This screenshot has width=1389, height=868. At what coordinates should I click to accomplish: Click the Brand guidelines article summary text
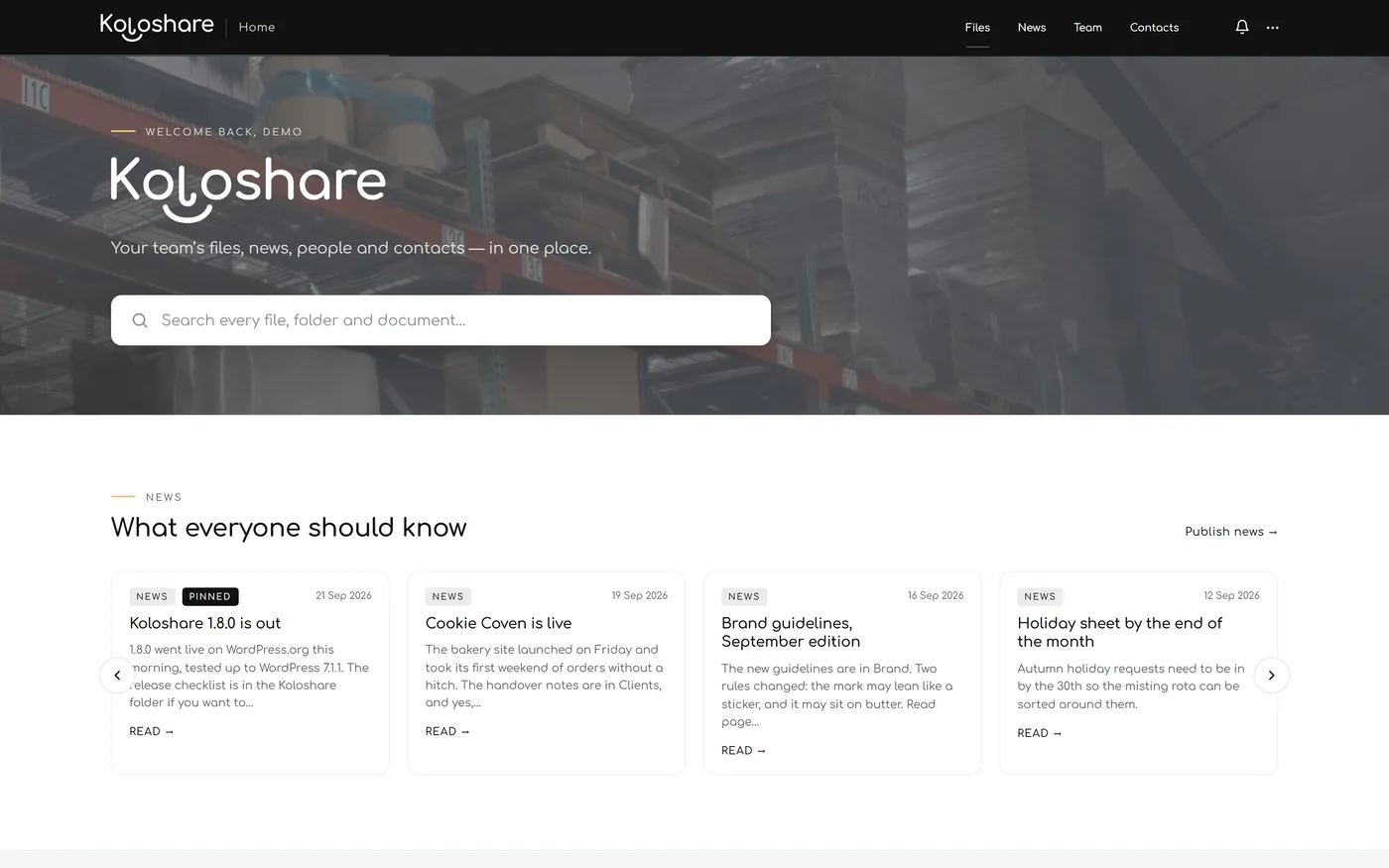(x=836, y=695)
